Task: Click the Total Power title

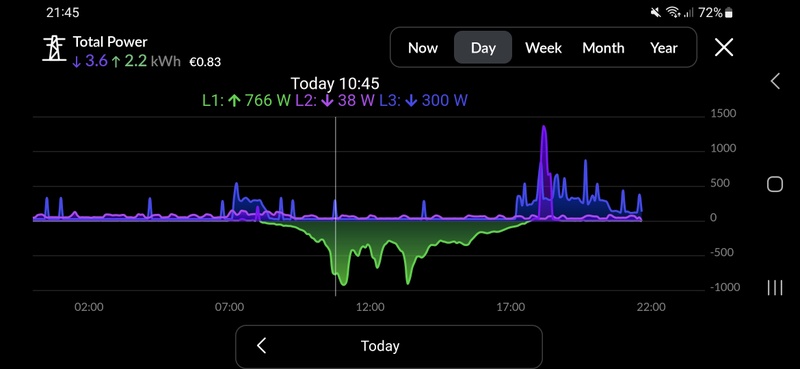Action: [x=110, y=42]
